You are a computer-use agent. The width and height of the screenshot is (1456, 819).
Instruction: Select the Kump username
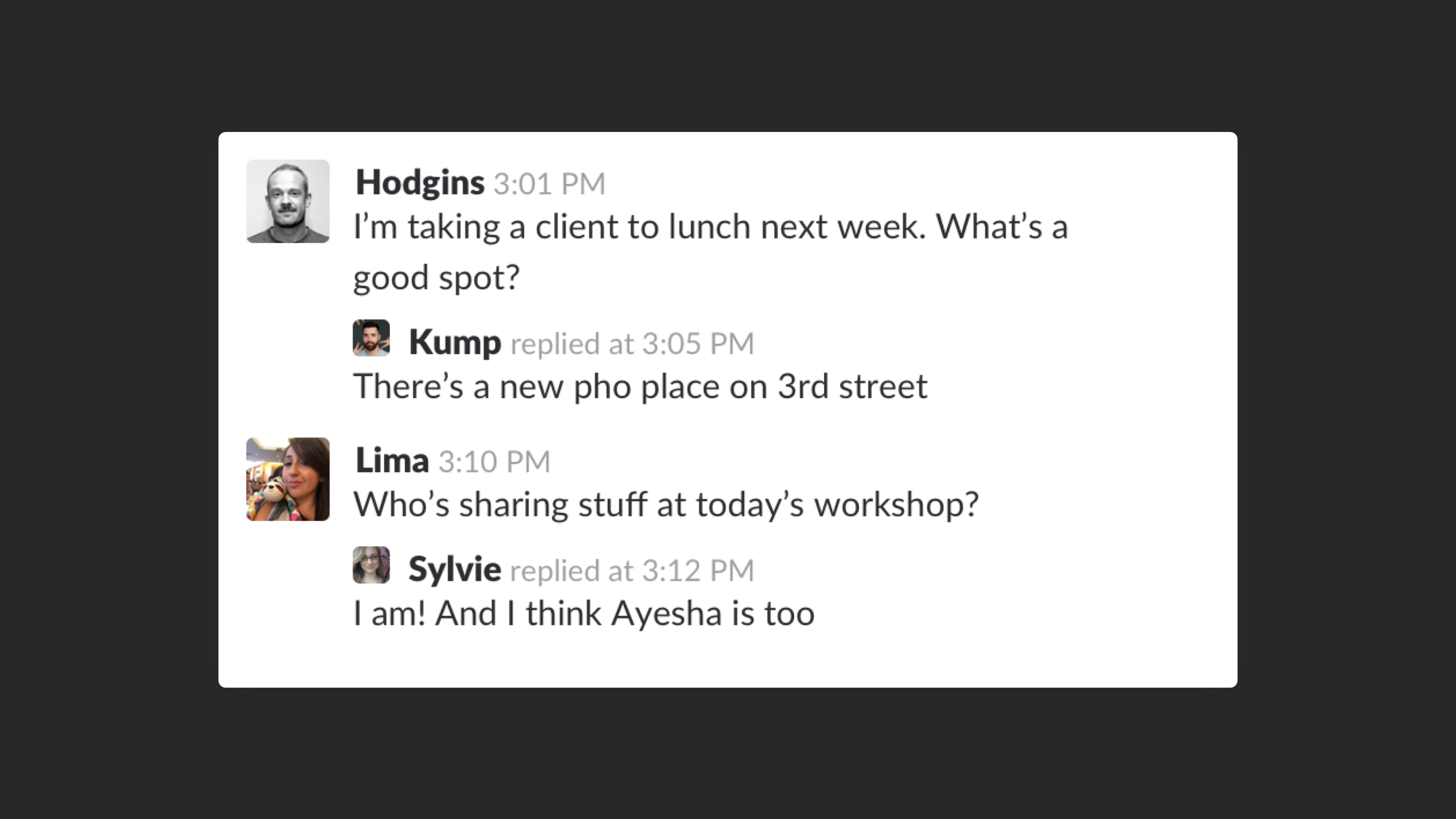click(x=455, y=342)
